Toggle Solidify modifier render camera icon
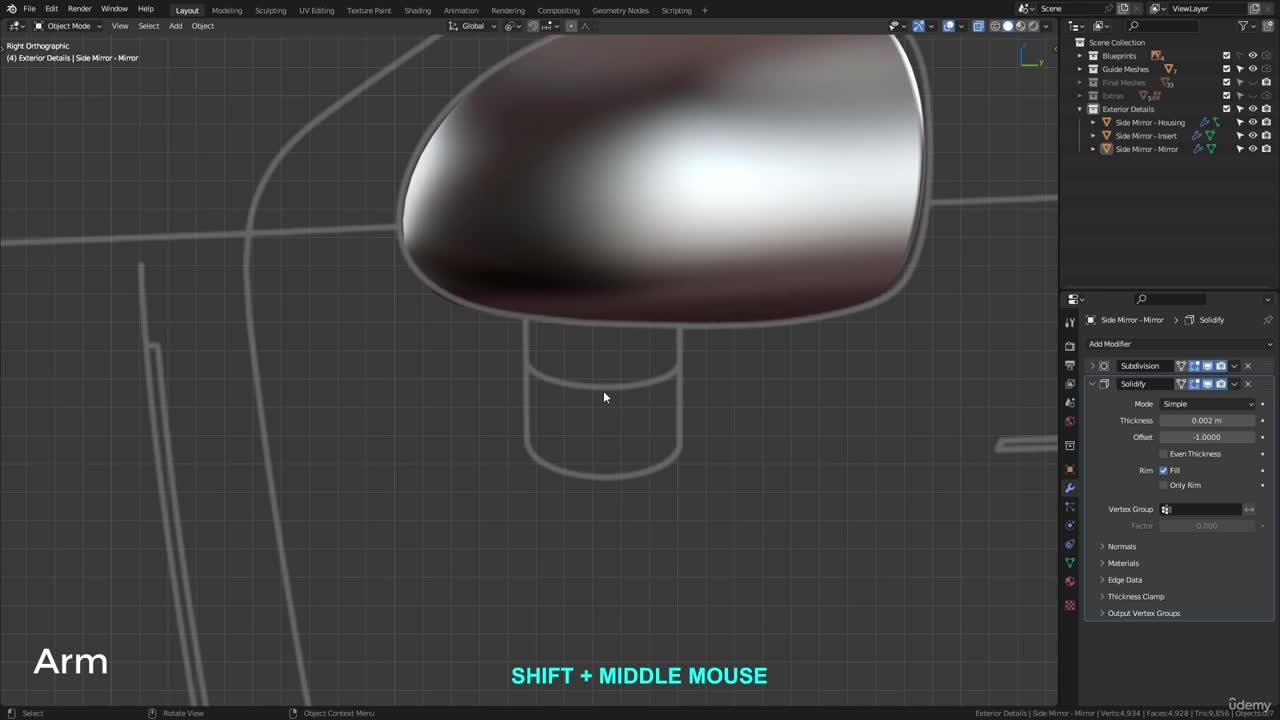1280x720 pixels. (1220, 384)
